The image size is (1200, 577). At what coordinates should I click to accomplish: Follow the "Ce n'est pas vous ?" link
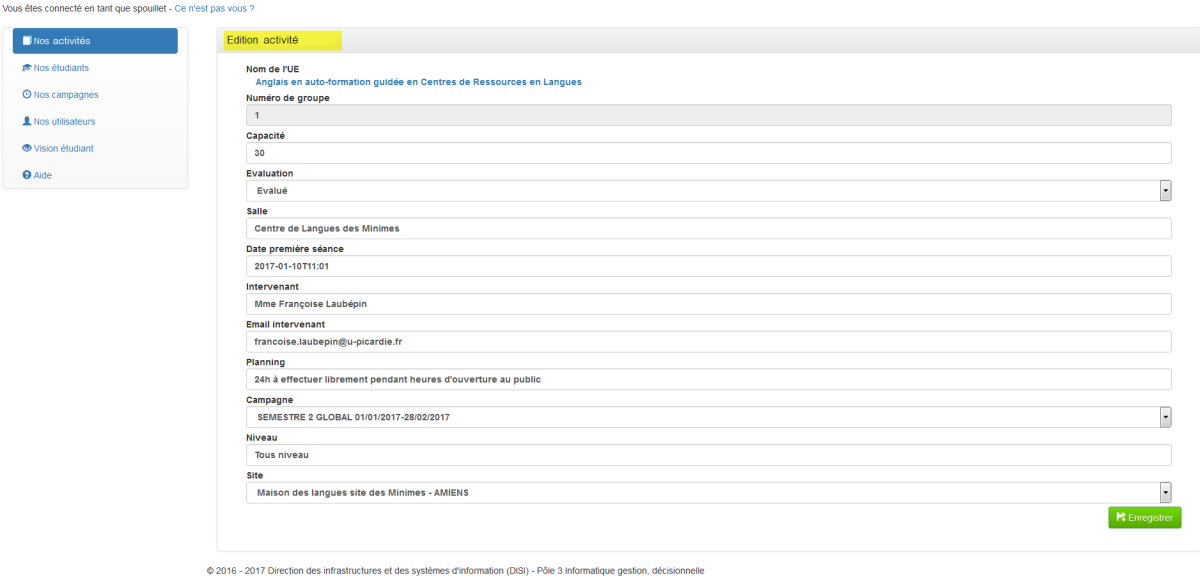click(x=214, y=8)
